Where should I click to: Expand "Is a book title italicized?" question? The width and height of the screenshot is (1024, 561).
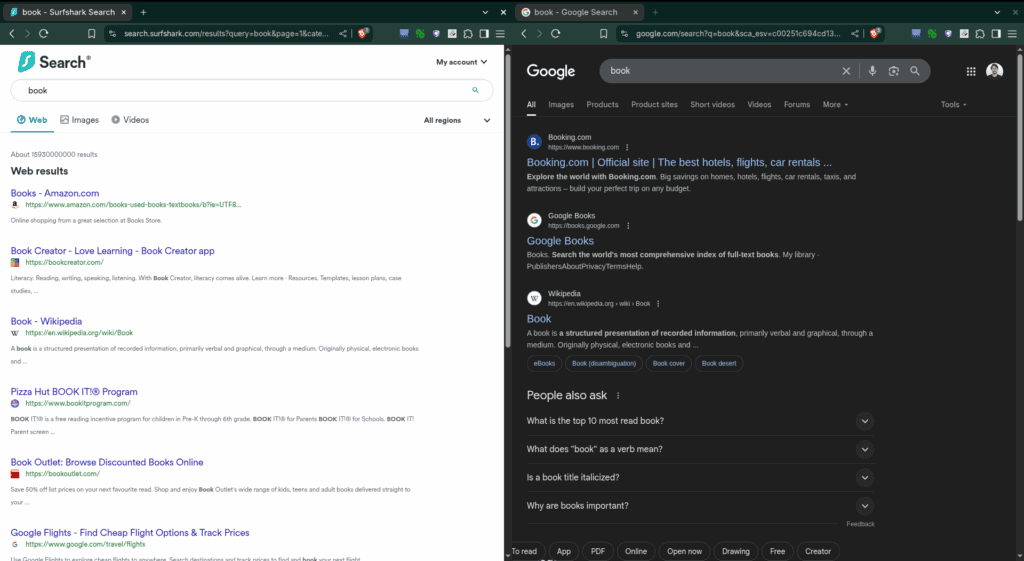865,478
